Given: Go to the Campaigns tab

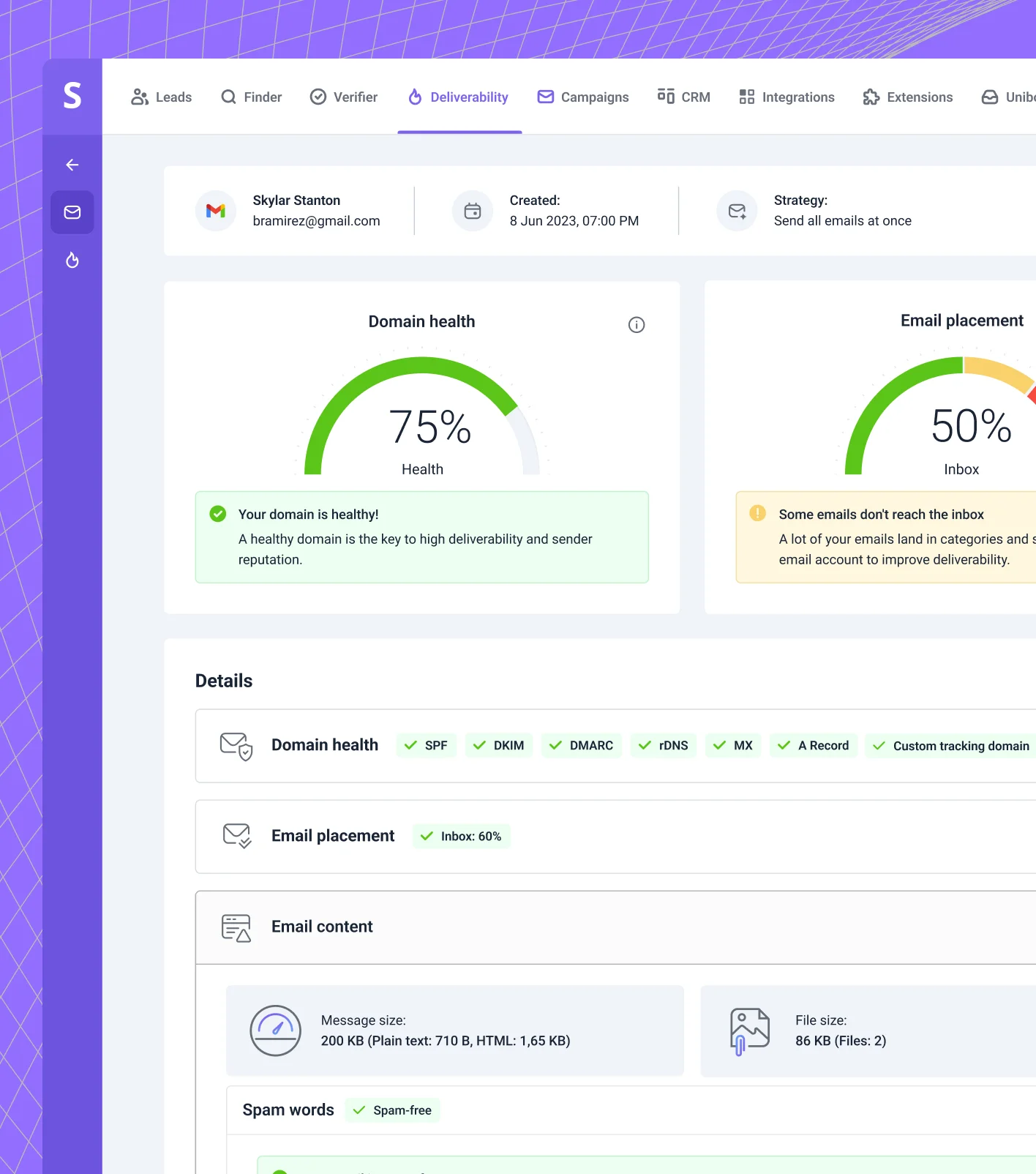Looking at the screenshot, I should 583,97.
